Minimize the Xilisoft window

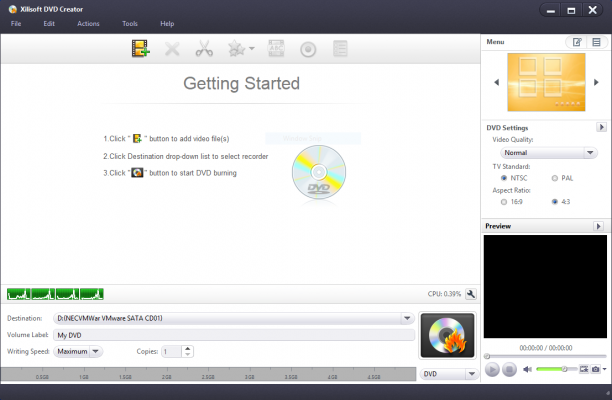[x=551, y=10]
